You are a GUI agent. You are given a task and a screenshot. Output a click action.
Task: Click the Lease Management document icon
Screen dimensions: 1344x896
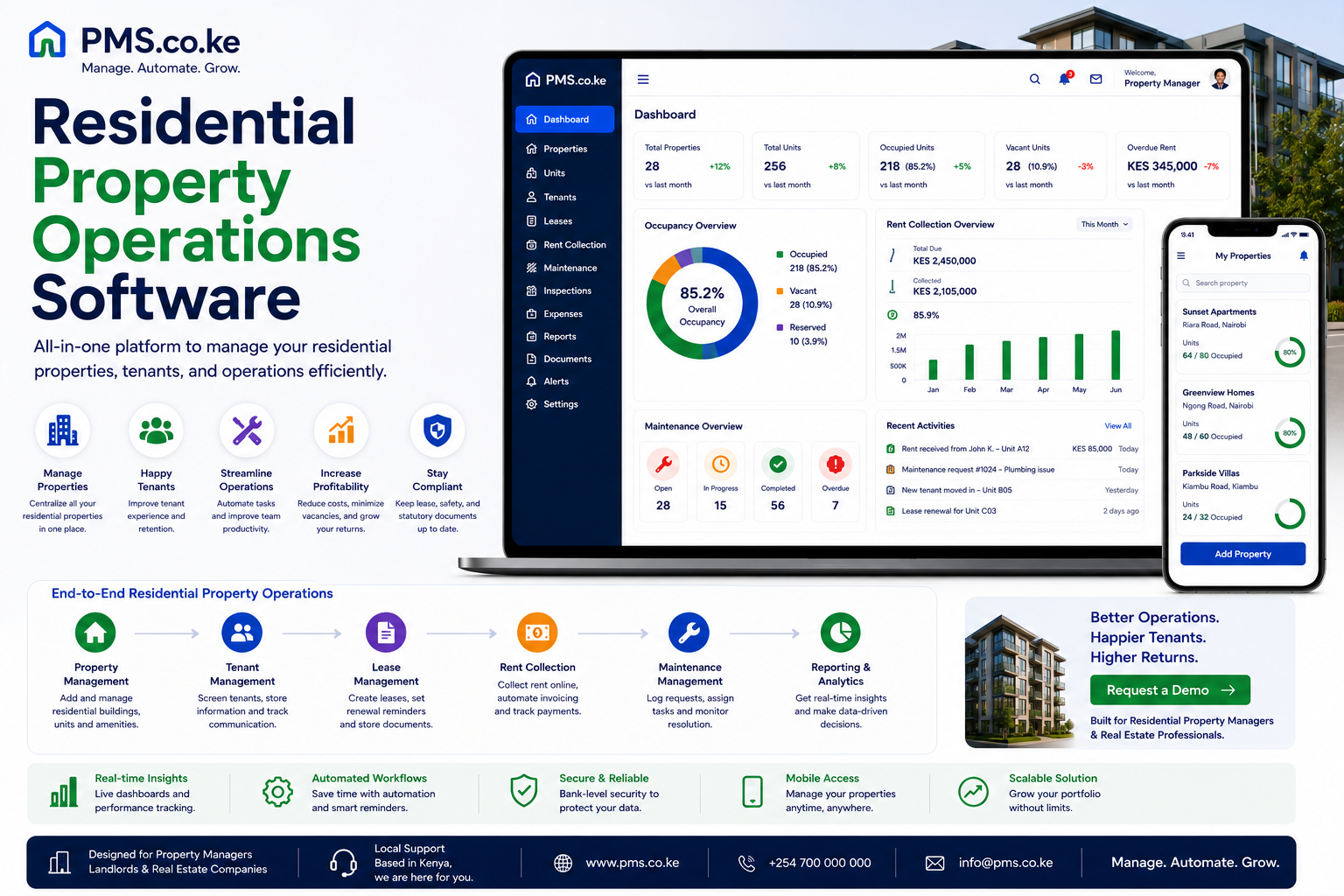(386, 633)
